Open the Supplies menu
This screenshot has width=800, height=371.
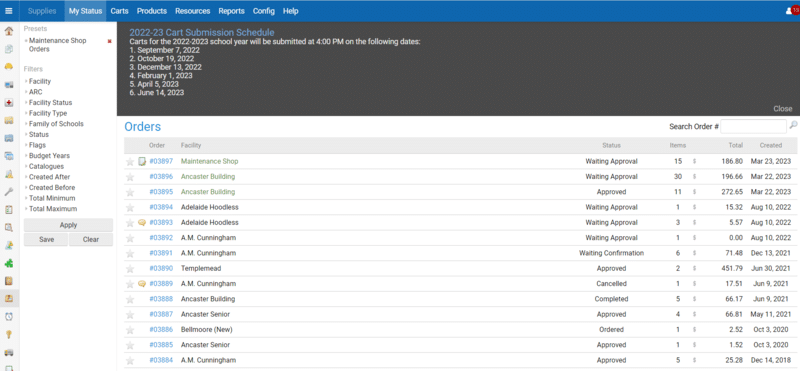42,11
